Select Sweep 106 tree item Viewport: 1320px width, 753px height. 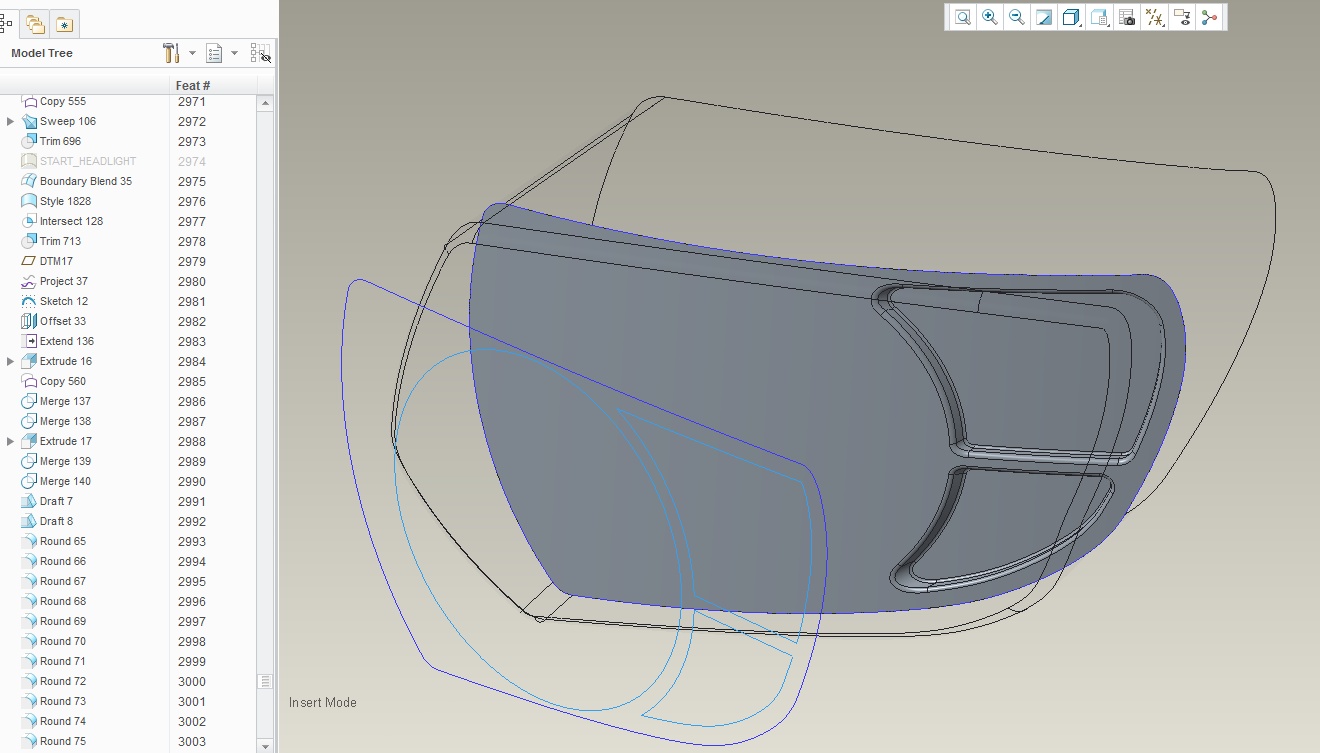pyautogui.click(x=68, y=121)
